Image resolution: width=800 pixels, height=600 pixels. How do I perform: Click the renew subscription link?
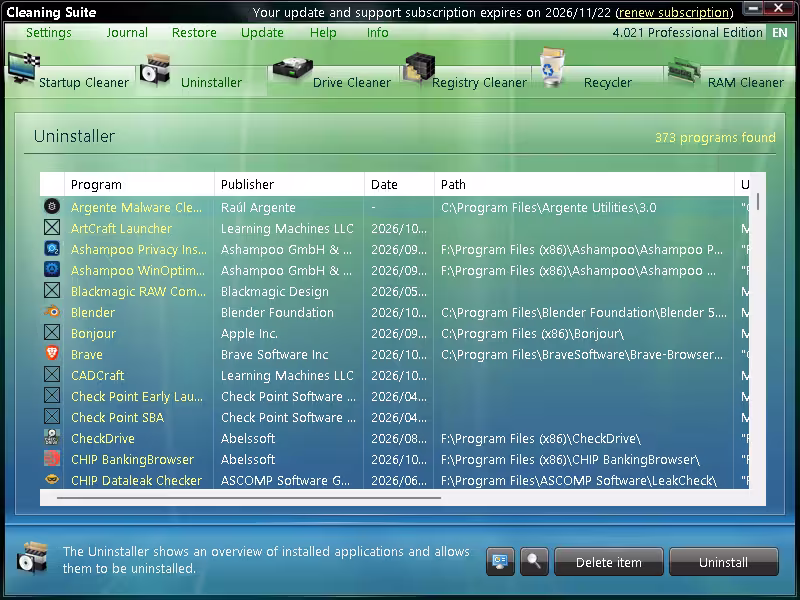pos(674,12)
